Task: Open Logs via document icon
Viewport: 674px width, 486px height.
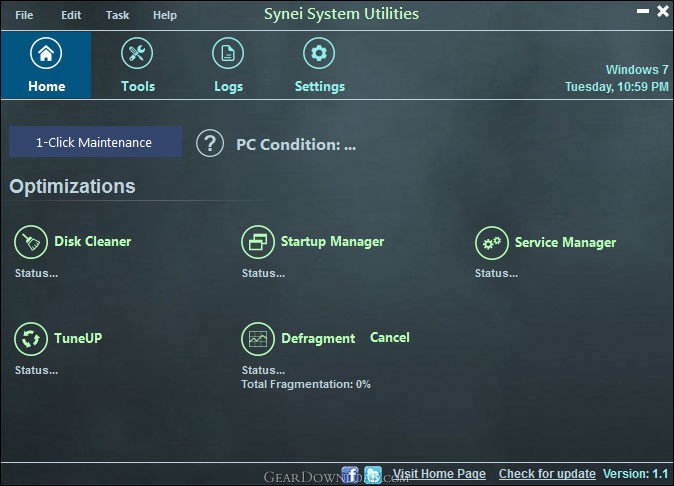Action: pyautogui.click(x=228, y=53)
